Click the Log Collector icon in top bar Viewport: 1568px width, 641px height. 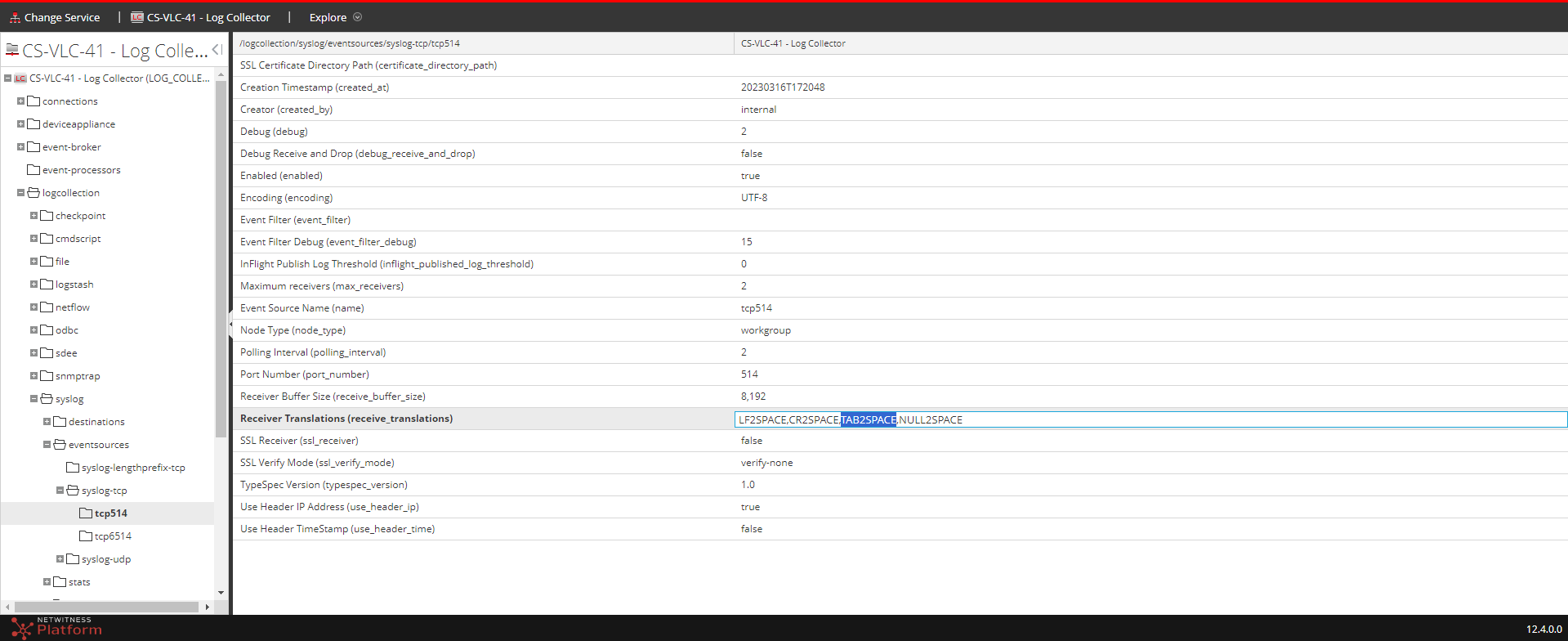point(137,17)
